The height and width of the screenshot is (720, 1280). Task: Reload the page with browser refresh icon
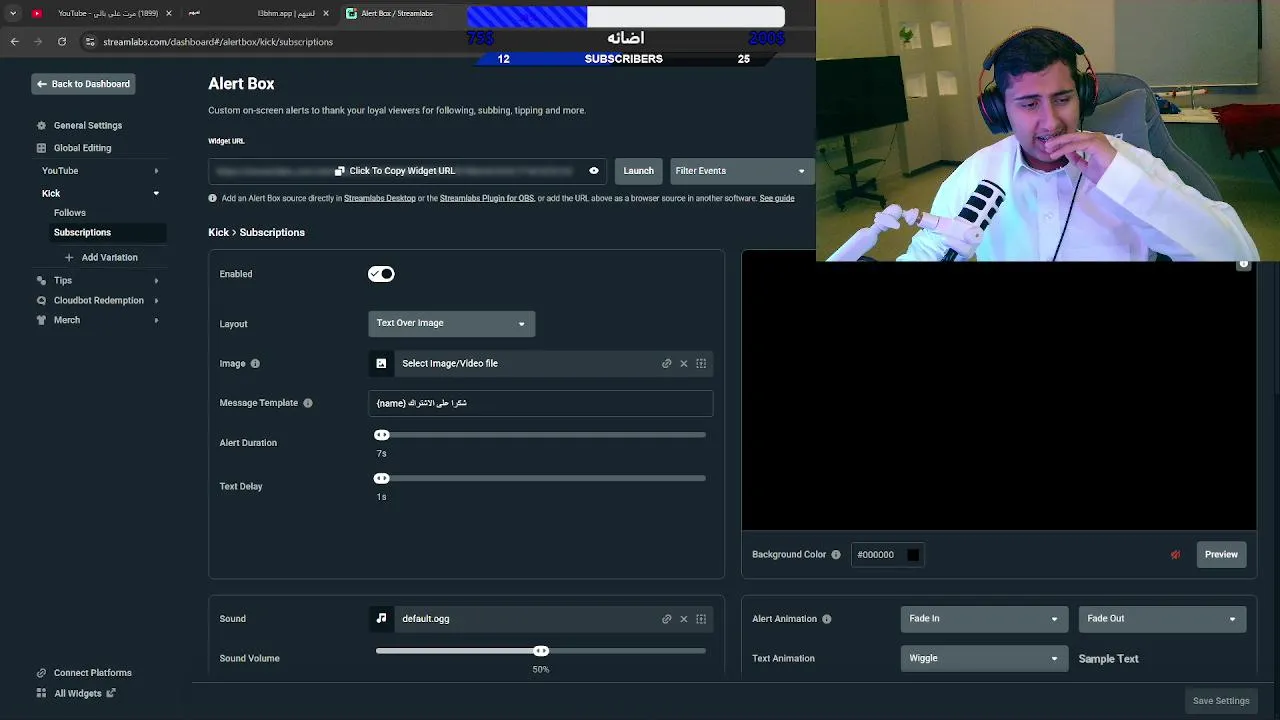[62, 42]
